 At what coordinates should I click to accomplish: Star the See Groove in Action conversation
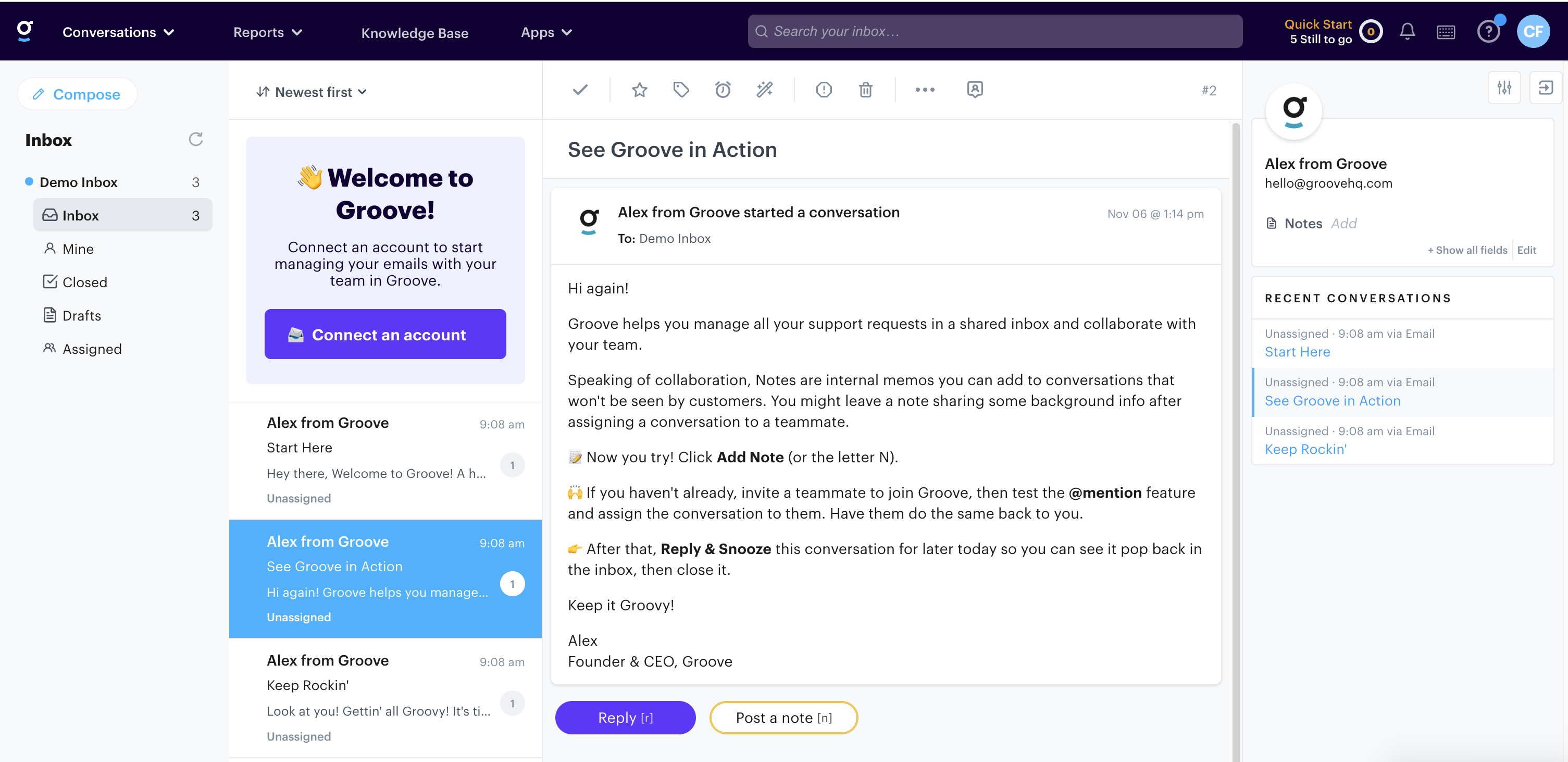(x=639, y=90)
